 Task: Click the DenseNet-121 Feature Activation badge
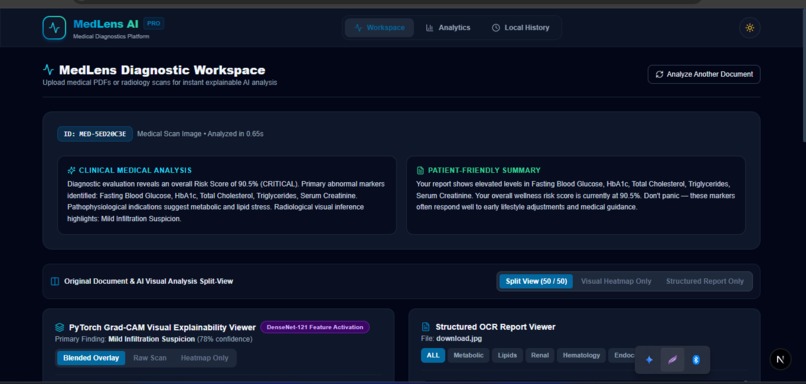(315, 327)
